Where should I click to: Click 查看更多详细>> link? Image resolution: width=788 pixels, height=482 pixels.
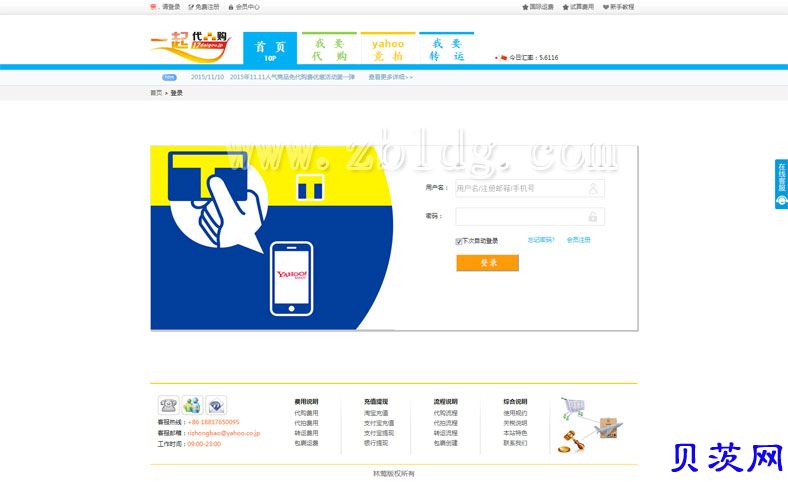click(x=390, y=77)
